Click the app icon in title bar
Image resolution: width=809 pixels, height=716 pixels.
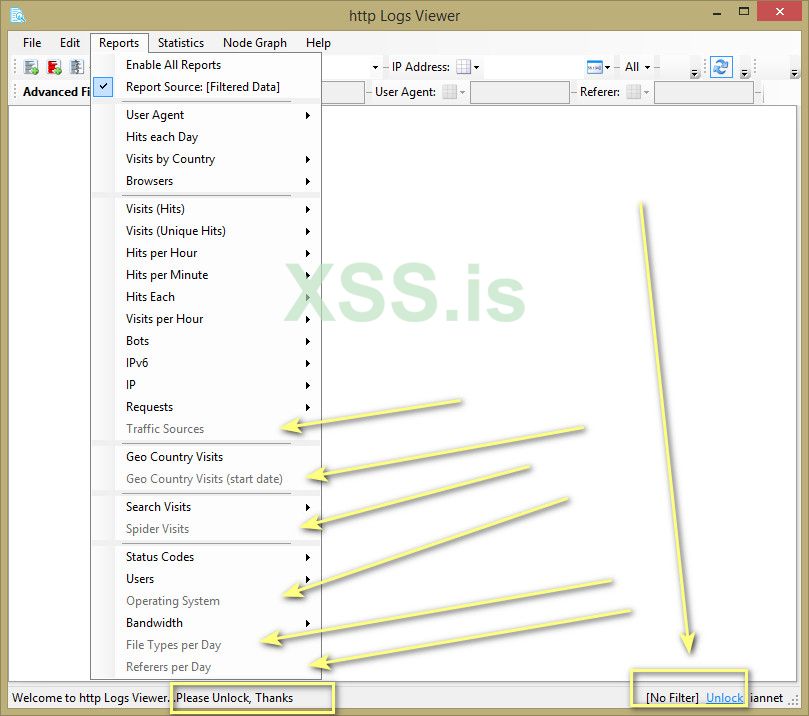18,16
